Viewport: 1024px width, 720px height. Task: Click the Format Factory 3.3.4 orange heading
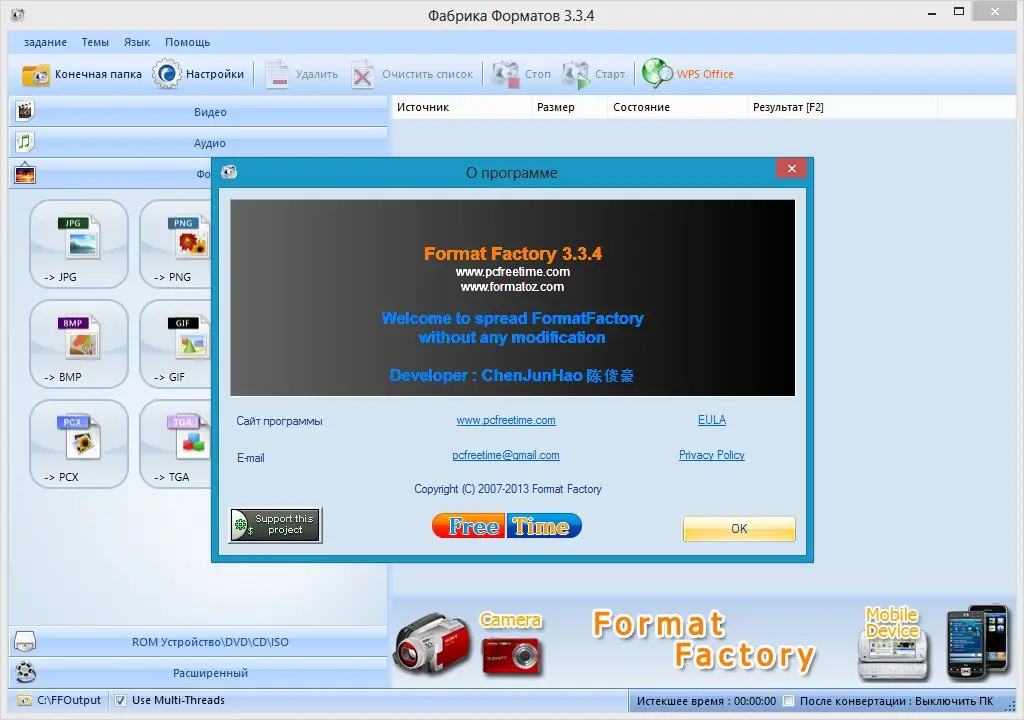tap(513, 254)
